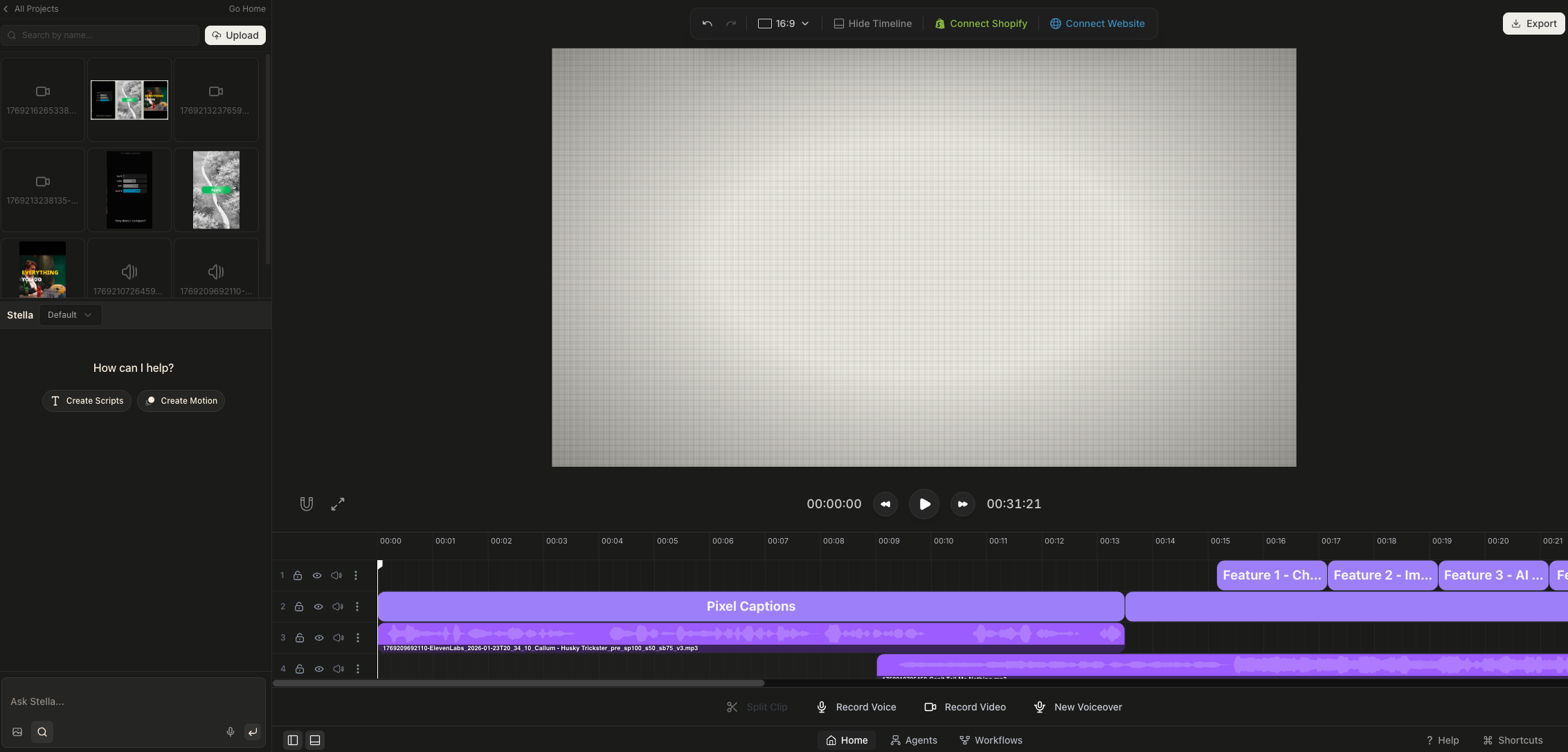Lock timeline track 4
This screenshot has height=752, width=1568.
pyautogui.click(x=299, y=669)
